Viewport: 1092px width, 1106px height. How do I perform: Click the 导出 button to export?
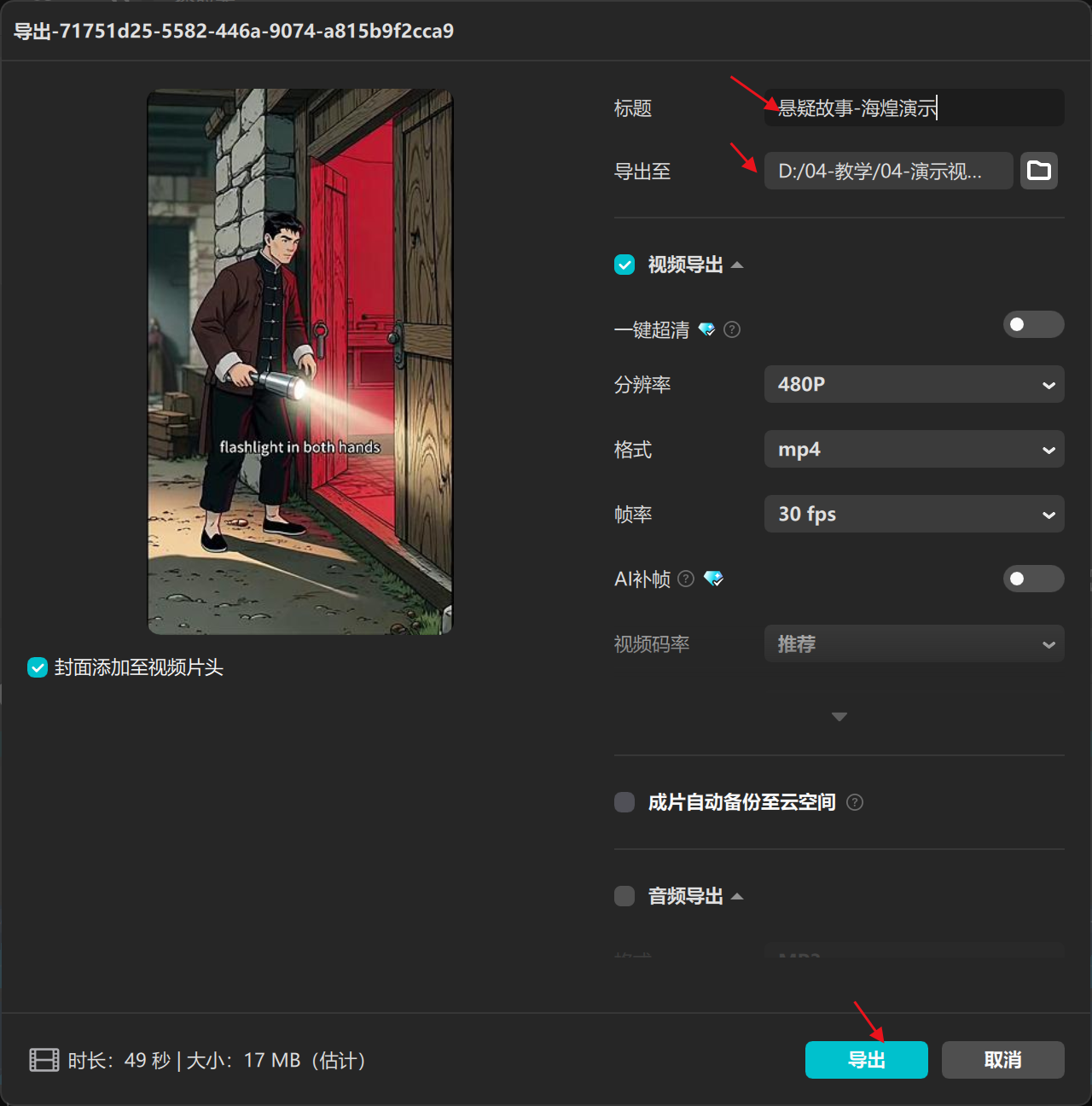click(866, 1060)
